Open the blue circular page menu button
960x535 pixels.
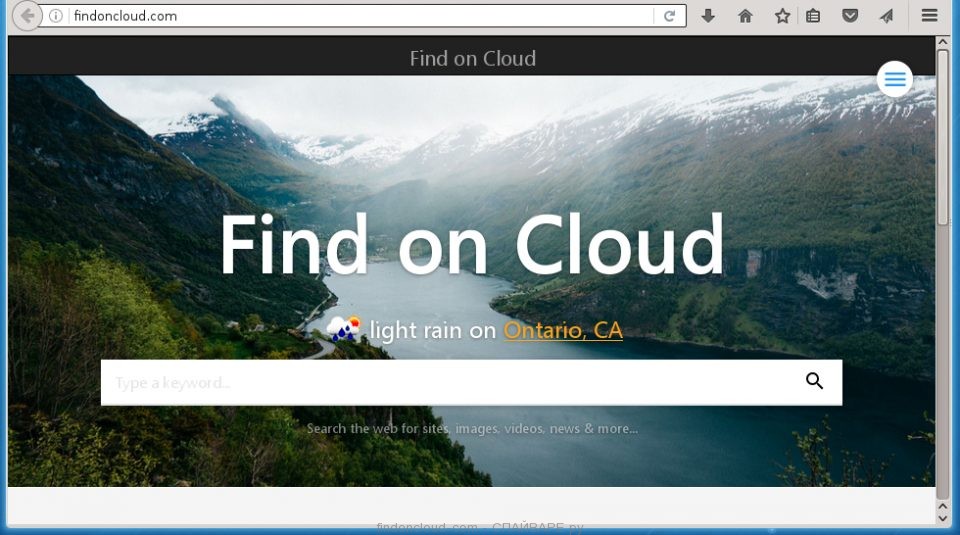point(894,79)
